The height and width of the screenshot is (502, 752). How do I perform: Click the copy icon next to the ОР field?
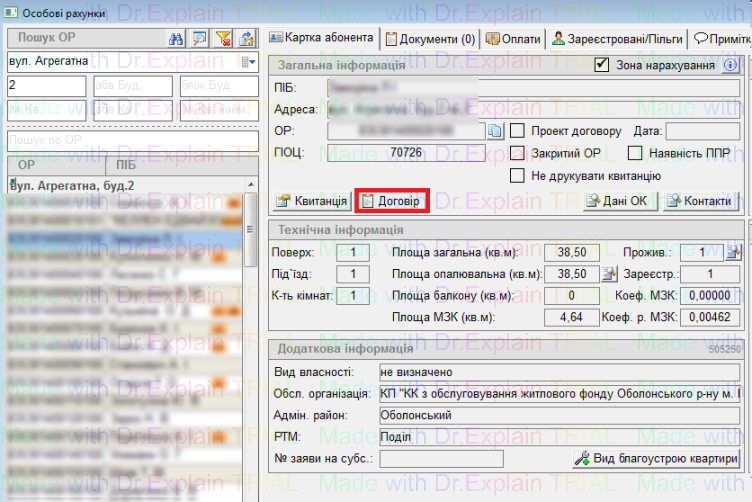tap(496, 130)
